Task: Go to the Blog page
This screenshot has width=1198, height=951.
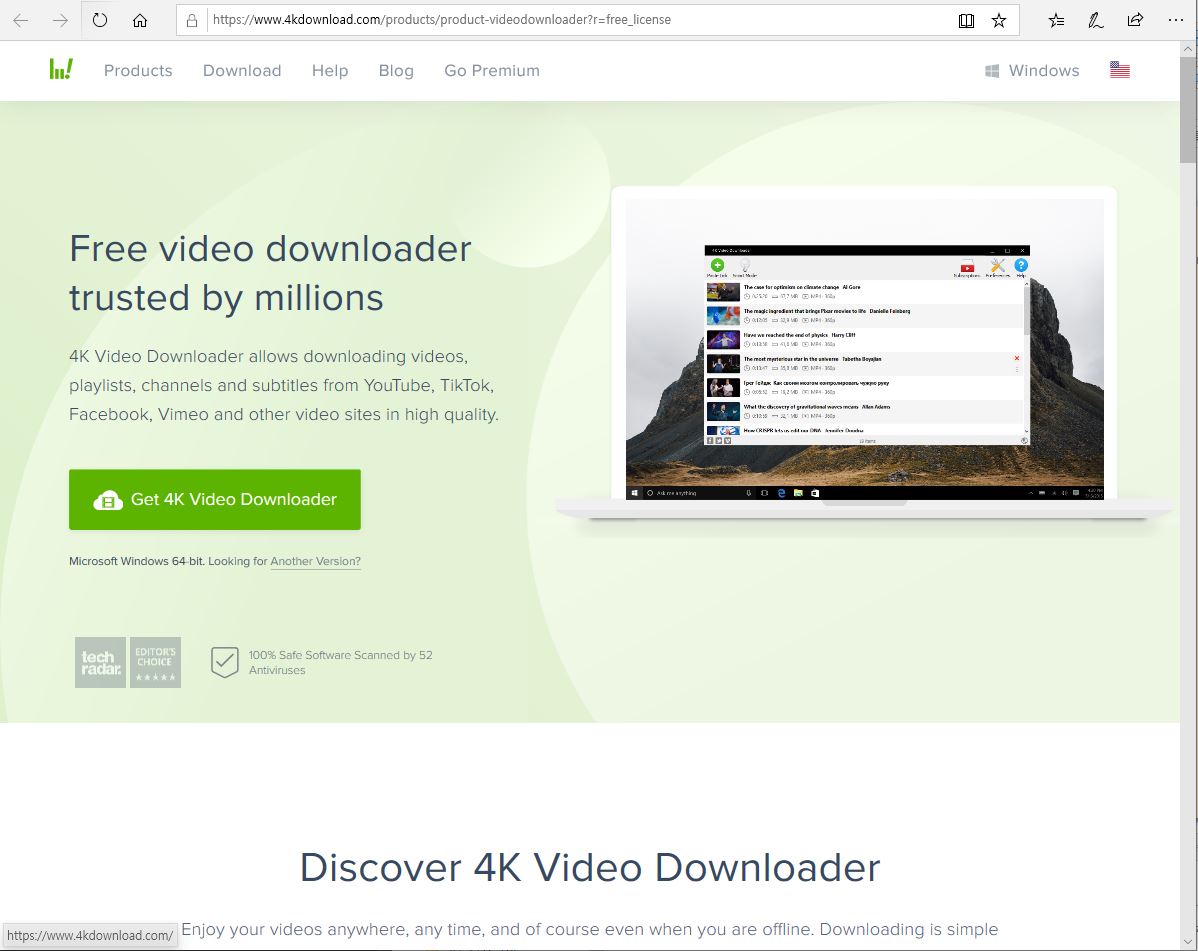Action: coord(396,70)
